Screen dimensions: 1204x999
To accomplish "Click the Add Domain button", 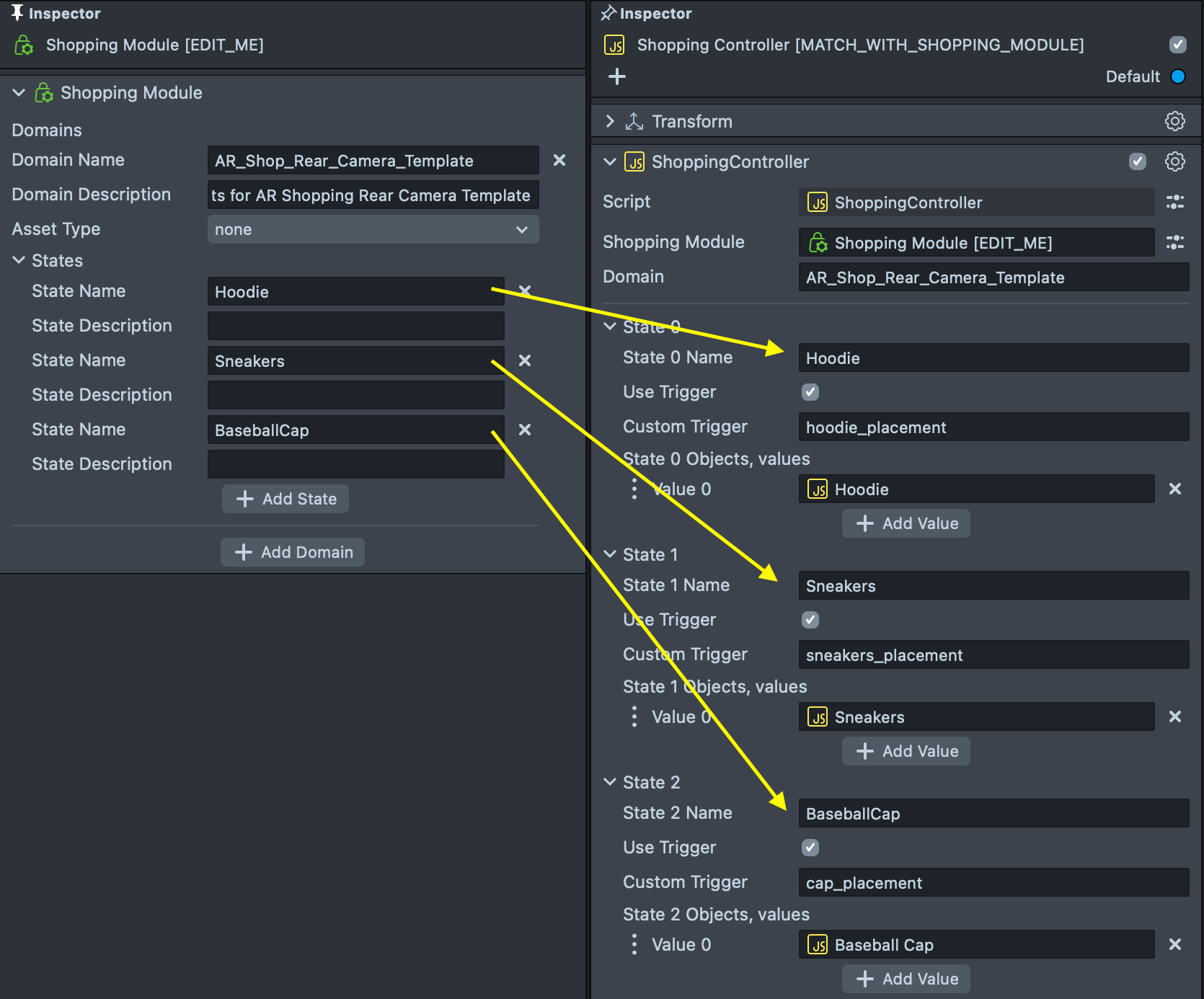I will (293, 552).
